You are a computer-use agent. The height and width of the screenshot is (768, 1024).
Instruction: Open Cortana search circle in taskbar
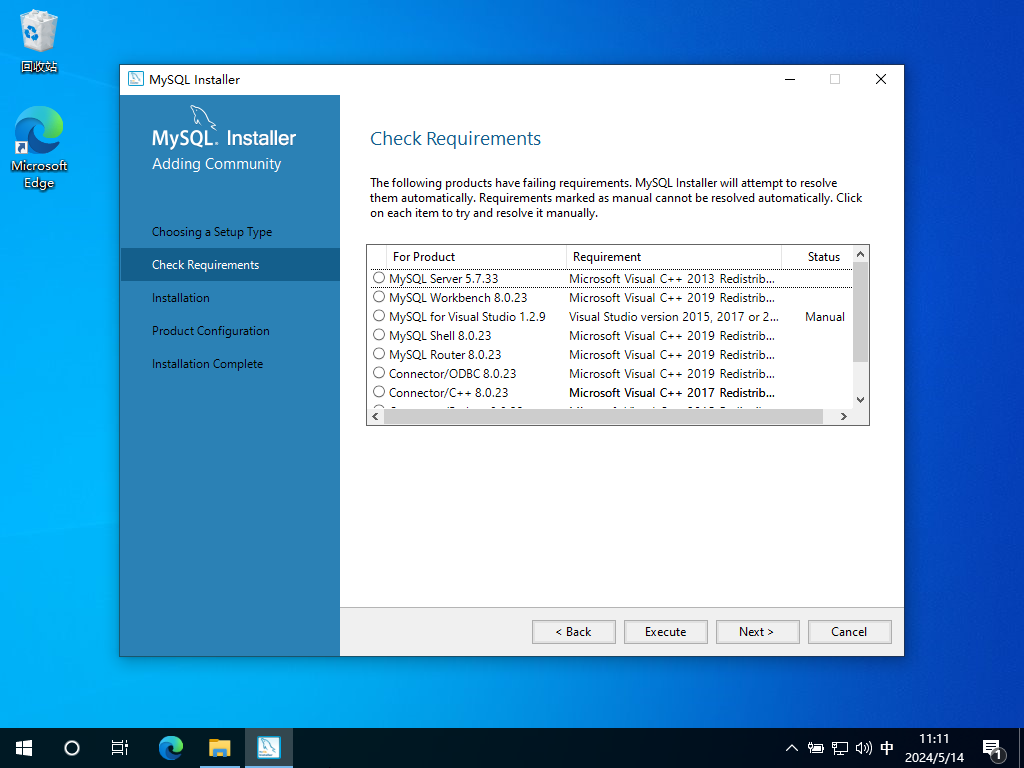72,747
